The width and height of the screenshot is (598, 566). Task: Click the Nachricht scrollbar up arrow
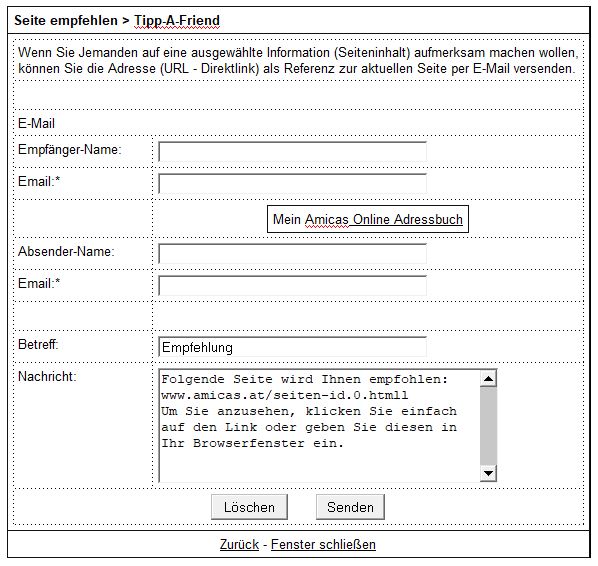pyautogui.click(x=488, y=378)
